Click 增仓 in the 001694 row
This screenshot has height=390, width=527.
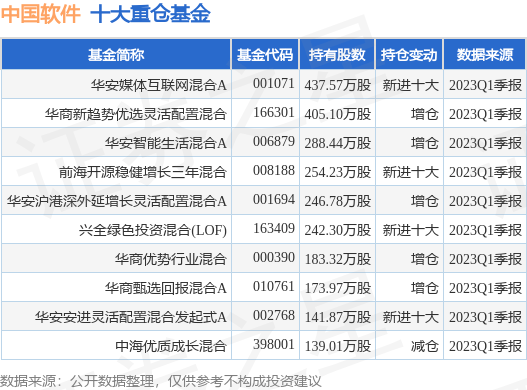click(424, 201)
